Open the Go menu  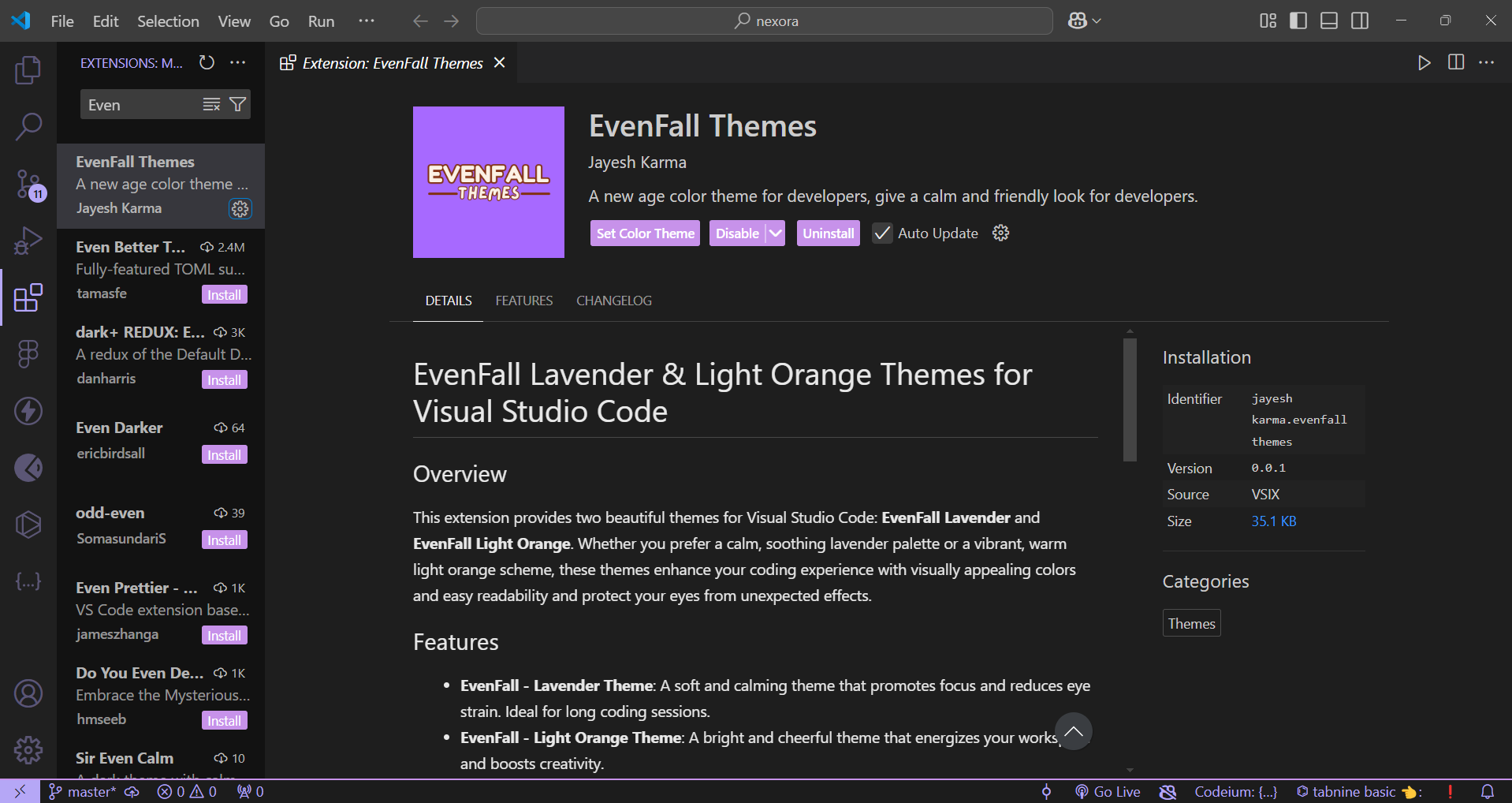click(x=279, y=21)
